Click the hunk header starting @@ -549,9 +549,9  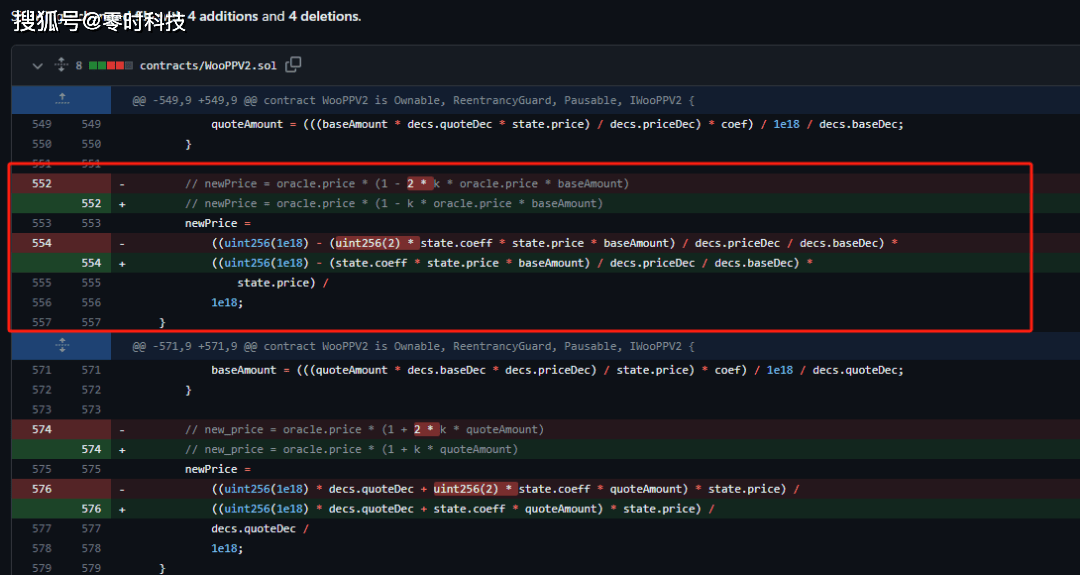click(413, 101)
